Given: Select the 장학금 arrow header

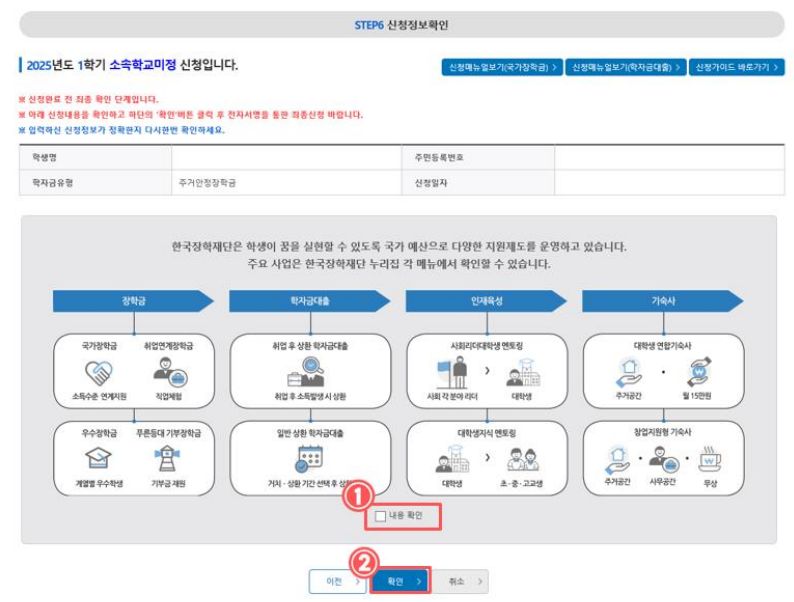Looking at the screenshot, I should tap(134, 301).
